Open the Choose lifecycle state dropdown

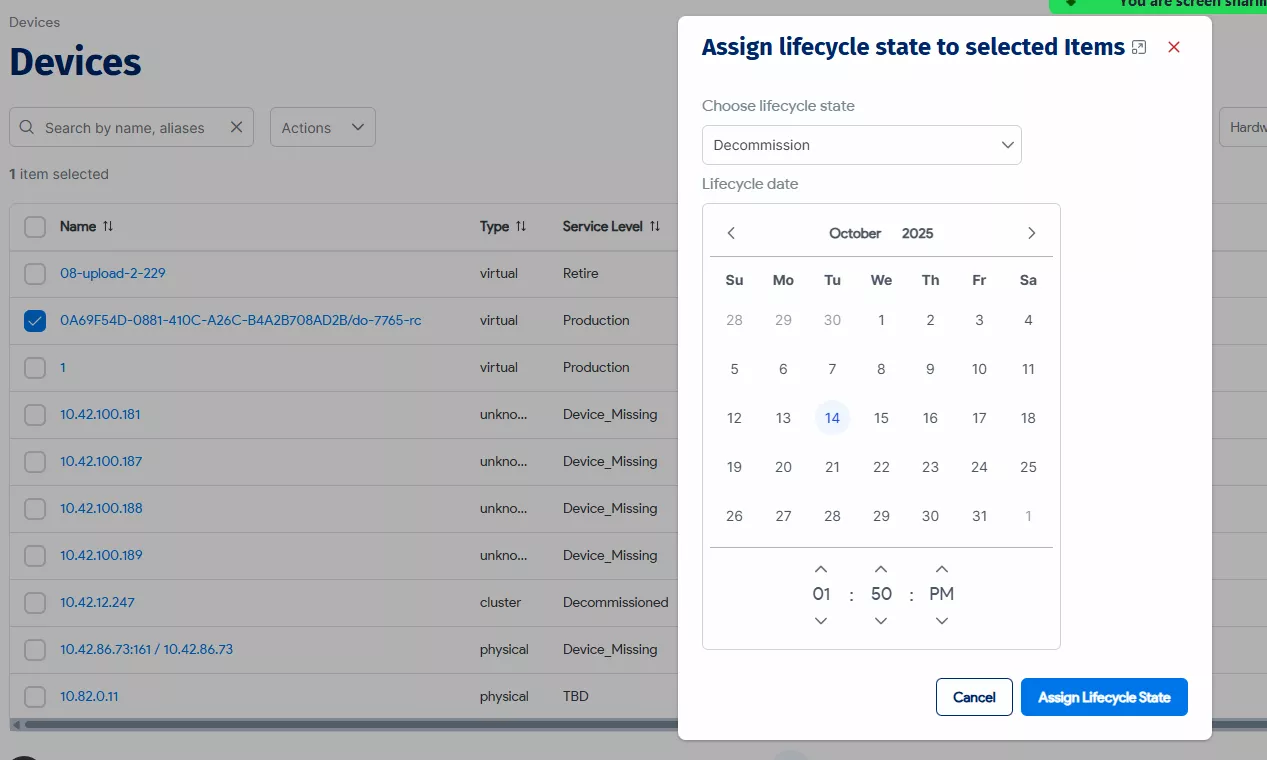(x=861, y=145)
